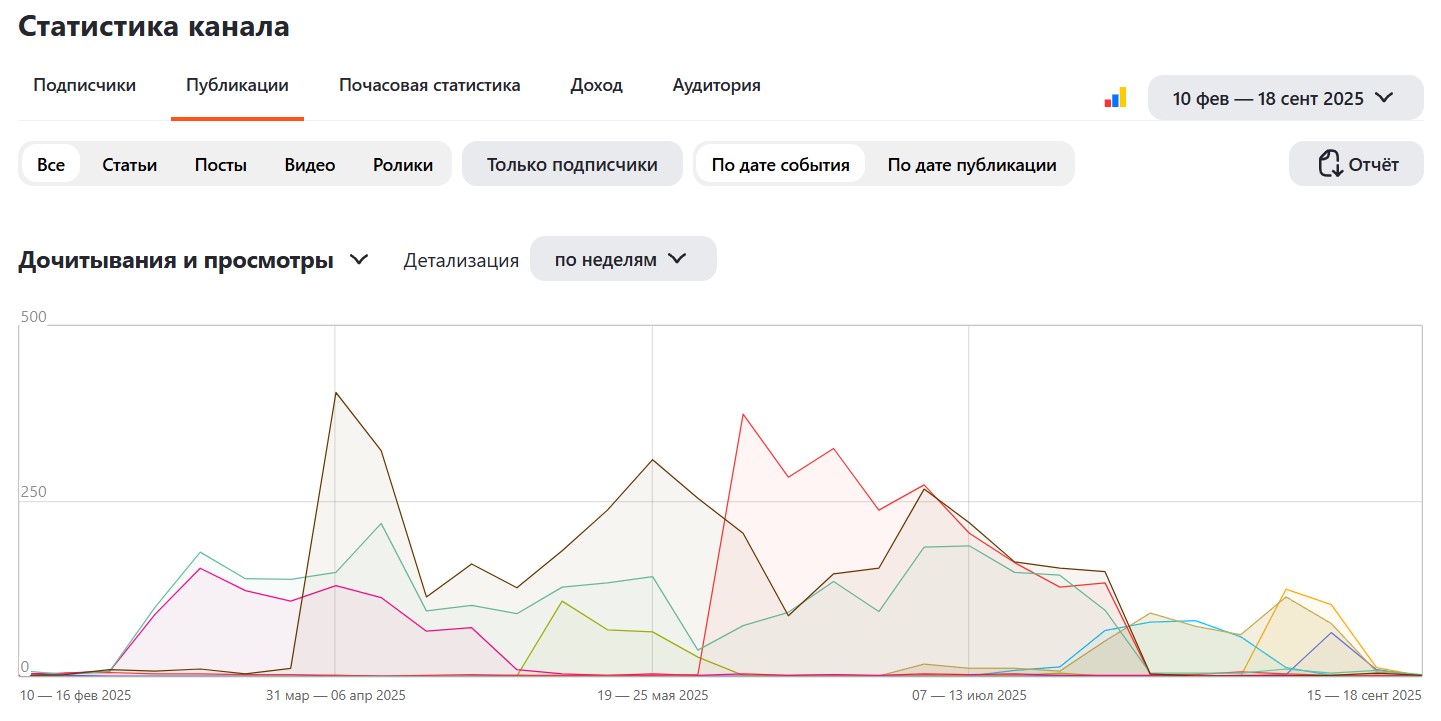Select По дате события option
The image size is (1441, 721).
[x=780, y=164]
